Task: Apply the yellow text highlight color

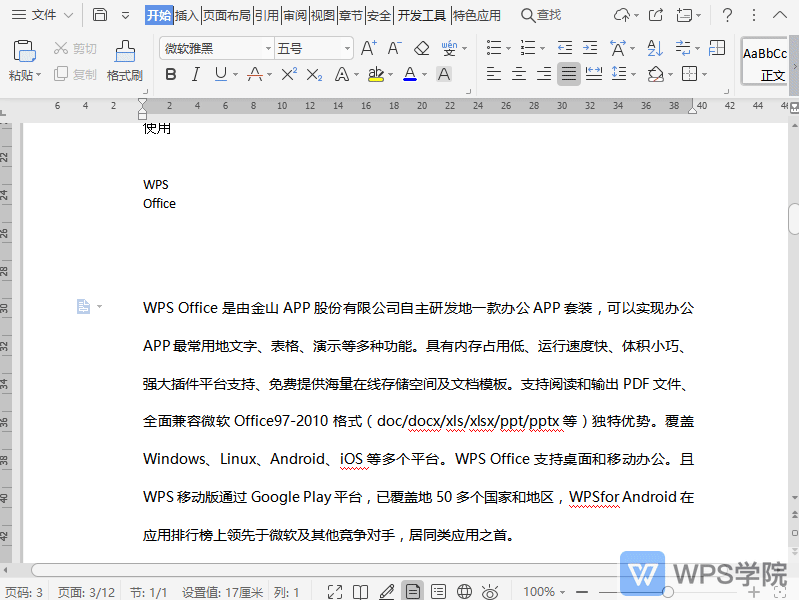Action: 376,74
